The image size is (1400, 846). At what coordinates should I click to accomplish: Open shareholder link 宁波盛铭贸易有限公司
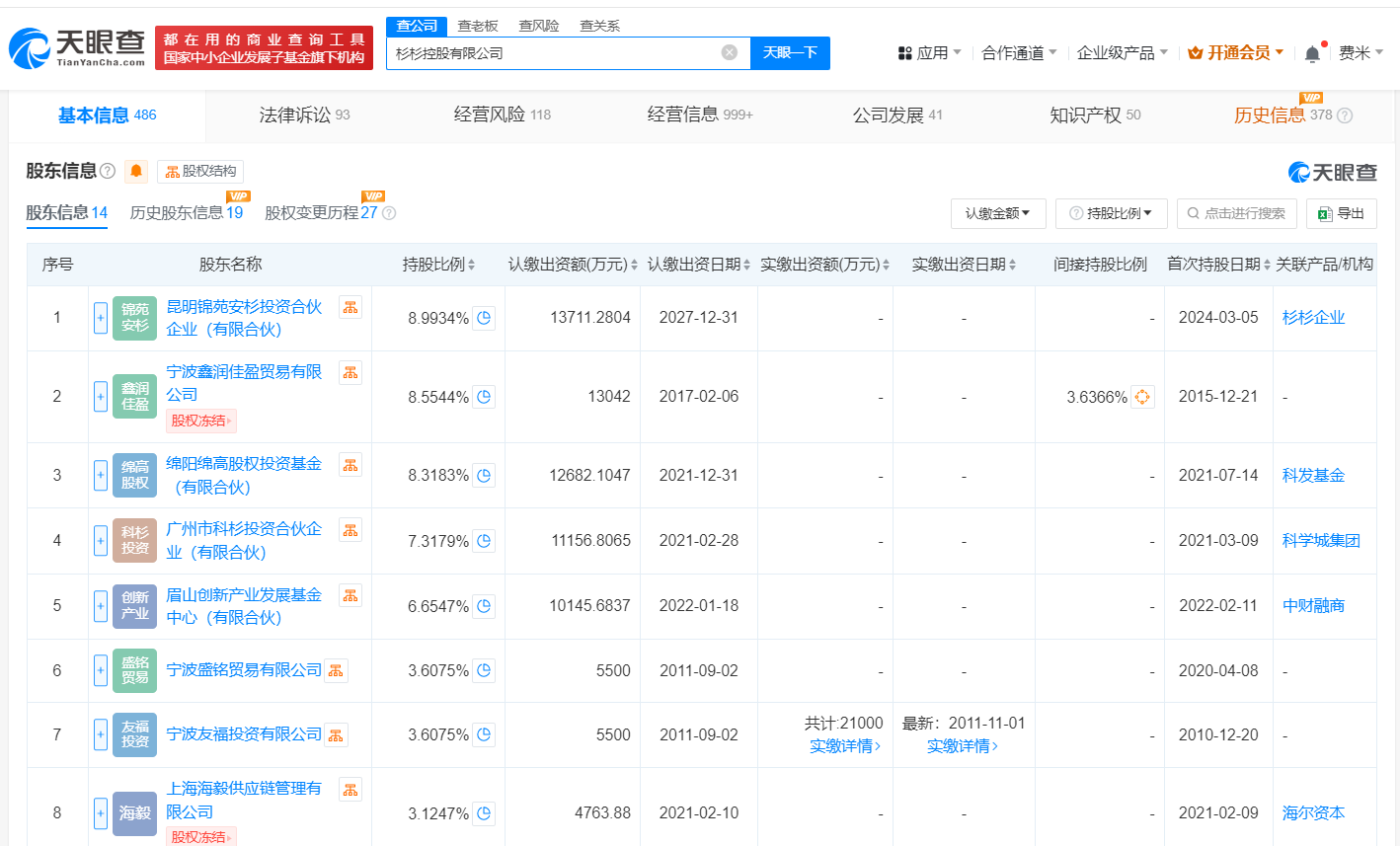tap(244, 670)
